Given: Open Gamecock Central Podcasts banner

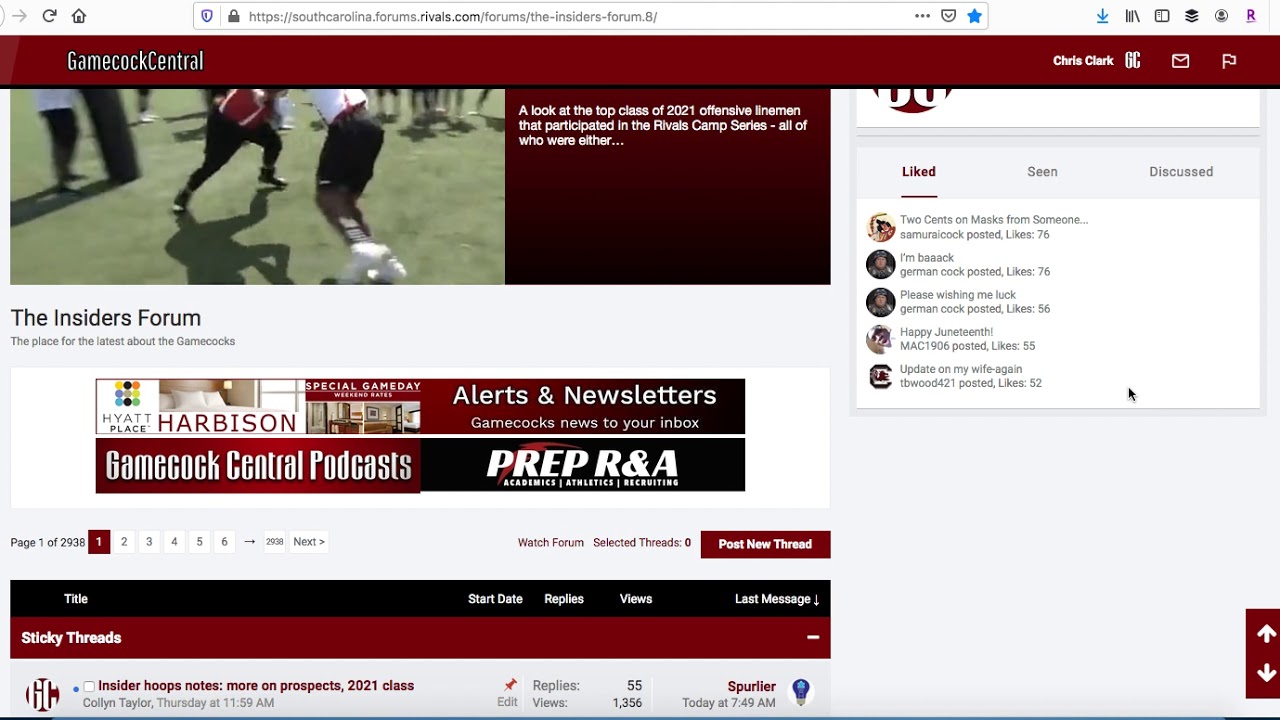Looking at the screenshot, I should point(258,466).
